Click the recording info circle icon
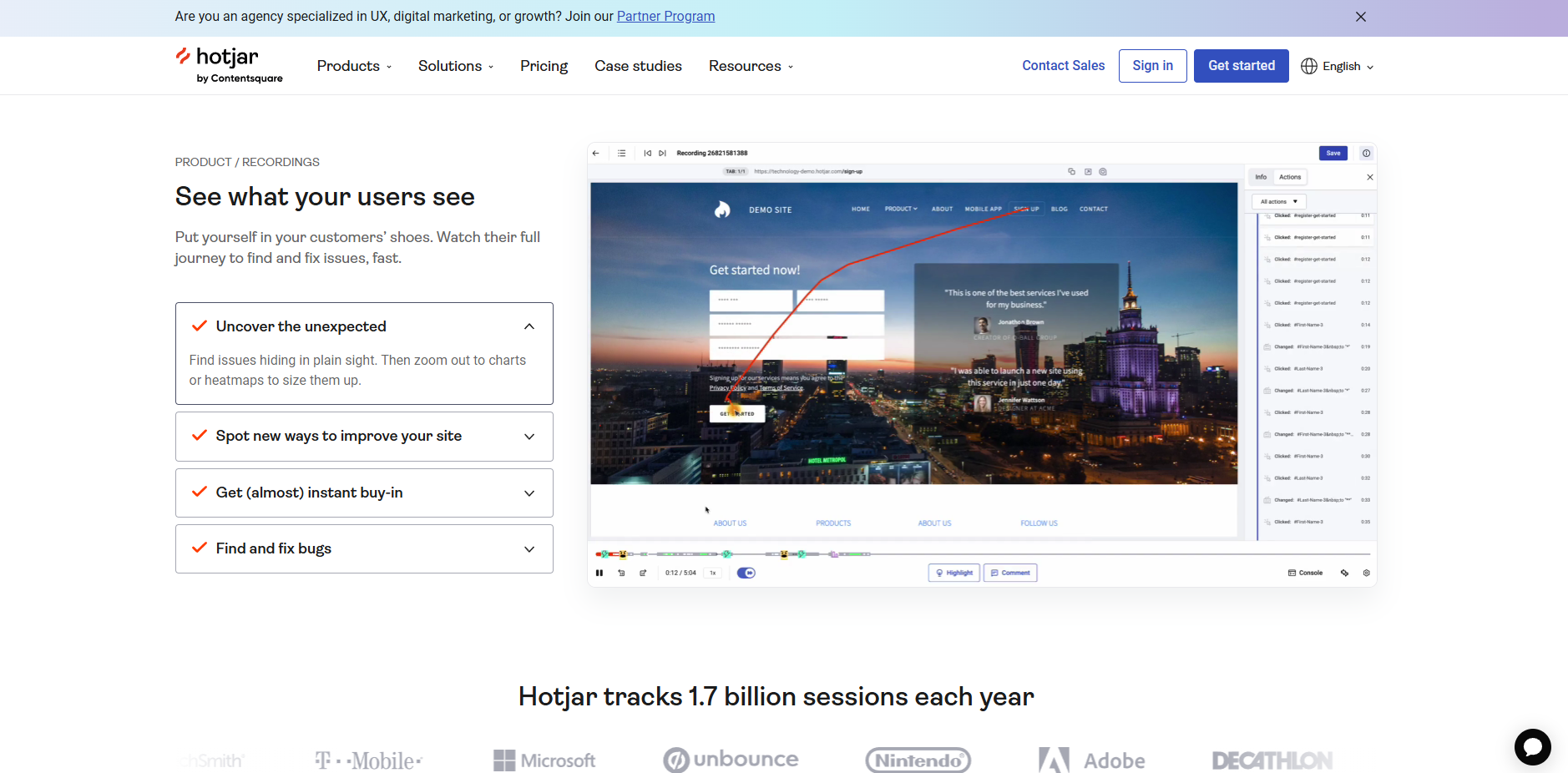Screen dimensions: 1568x773 (1366, 154)
